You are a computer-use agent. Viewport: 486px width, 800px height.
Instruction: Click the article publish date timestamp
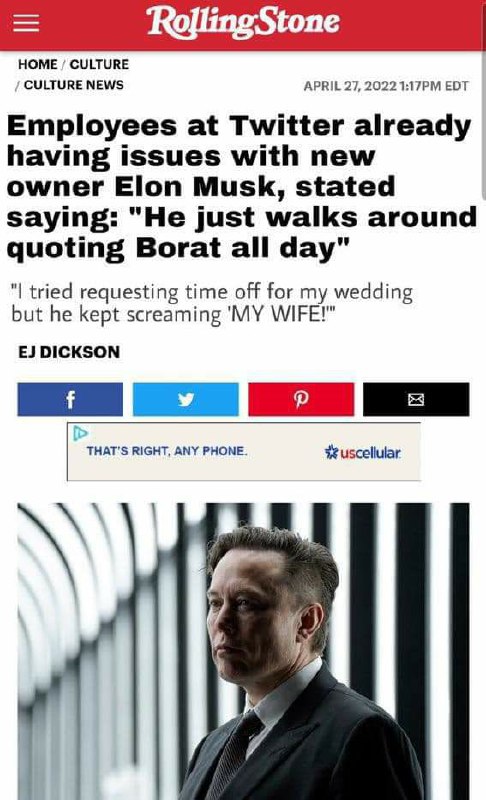click(x=386, y=86)
